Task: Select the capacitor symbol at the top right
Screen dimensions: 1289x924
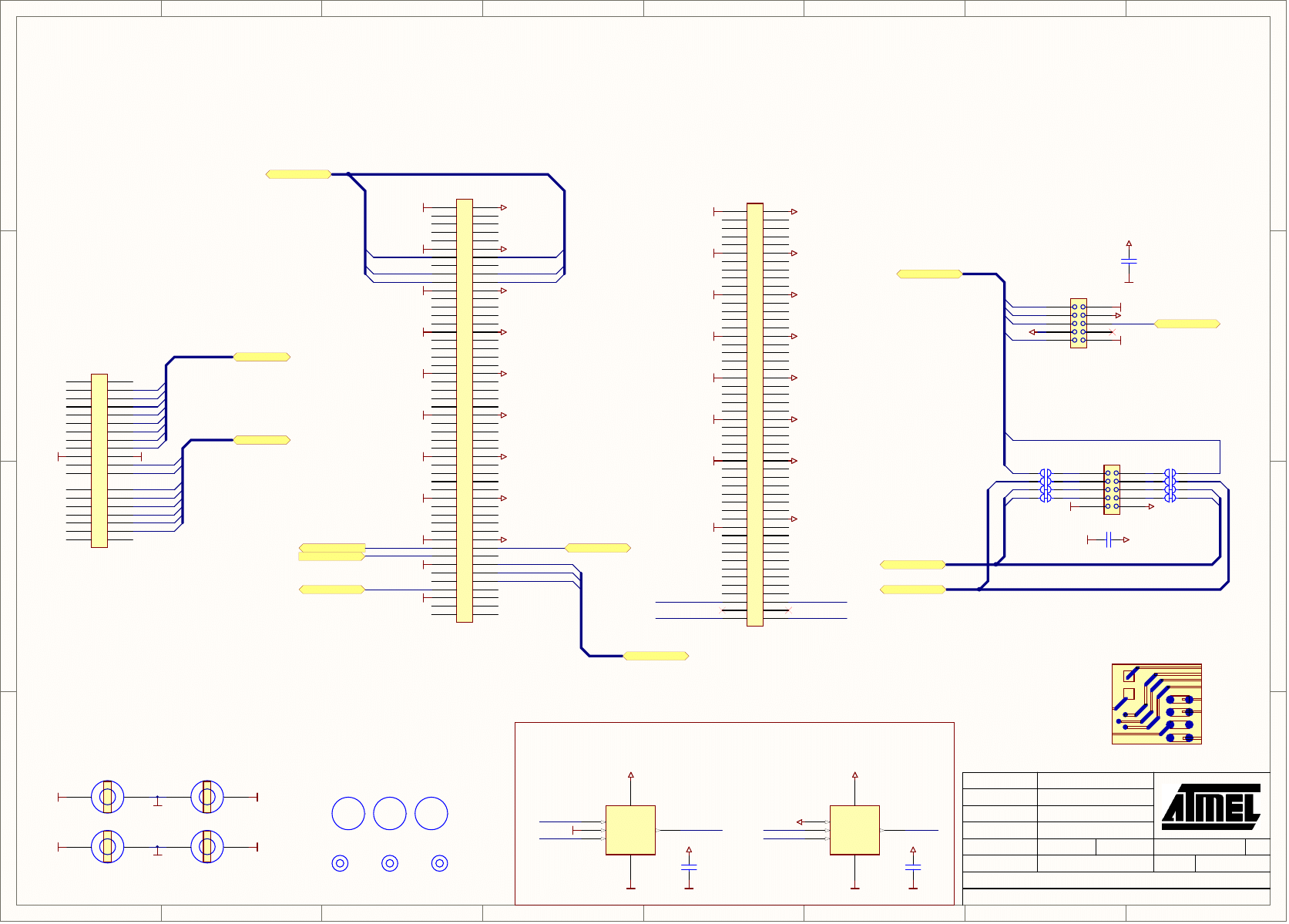Action: tap(1129, 263)
